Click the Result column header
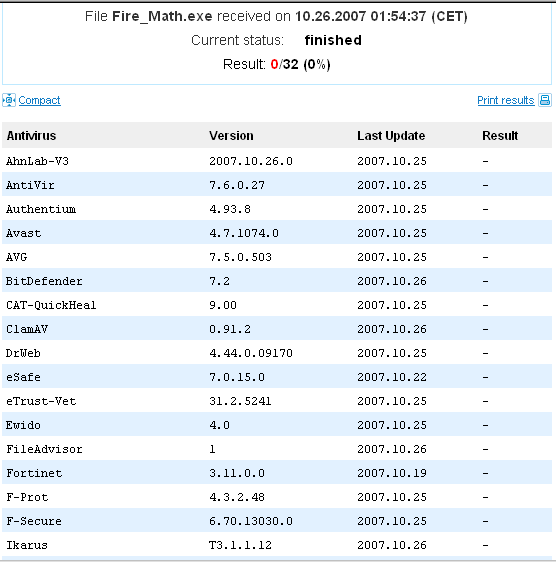The height and width of the screenshot is (562, 556). tap(500, 136)
